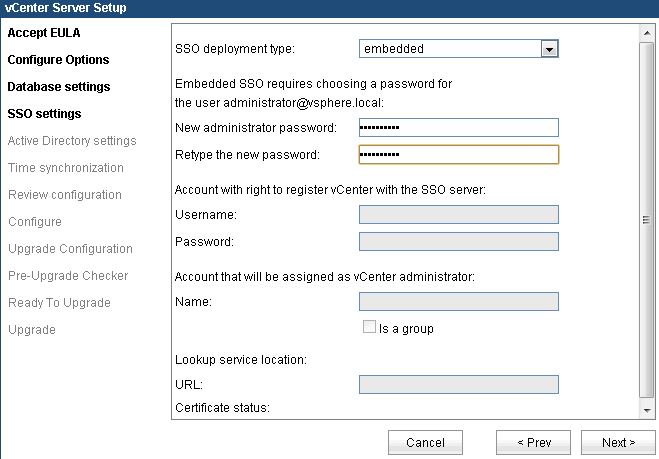Select the embedded SSO deployment type combo box
This screenshot has width=659, height=459.
point(459,49)
